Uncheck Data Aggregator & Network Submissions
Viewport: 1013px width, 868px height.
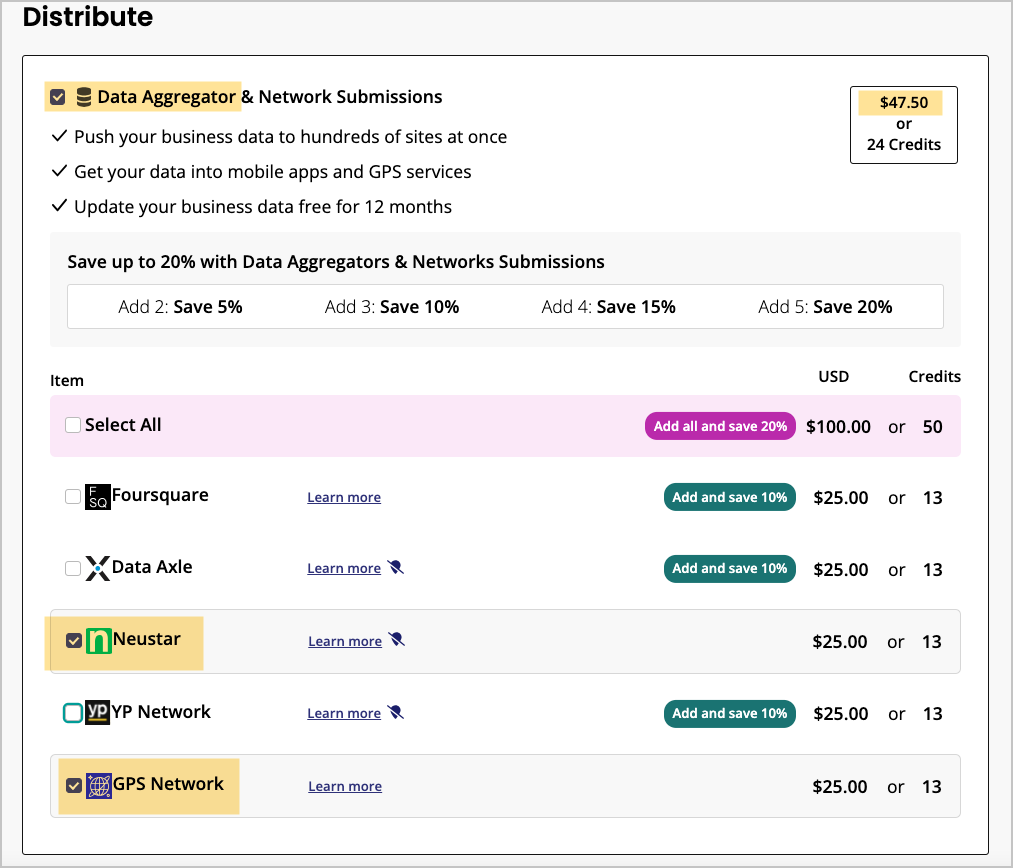[58, 98]
